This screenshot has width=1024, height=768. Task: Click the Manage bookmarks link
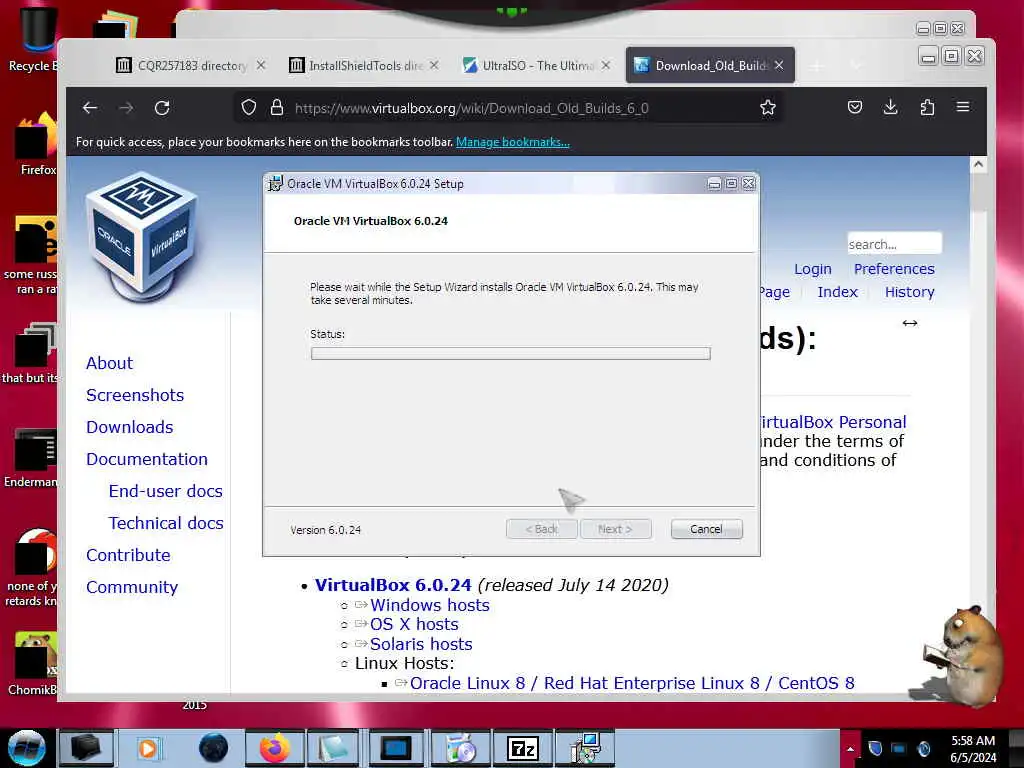[513, 142]
